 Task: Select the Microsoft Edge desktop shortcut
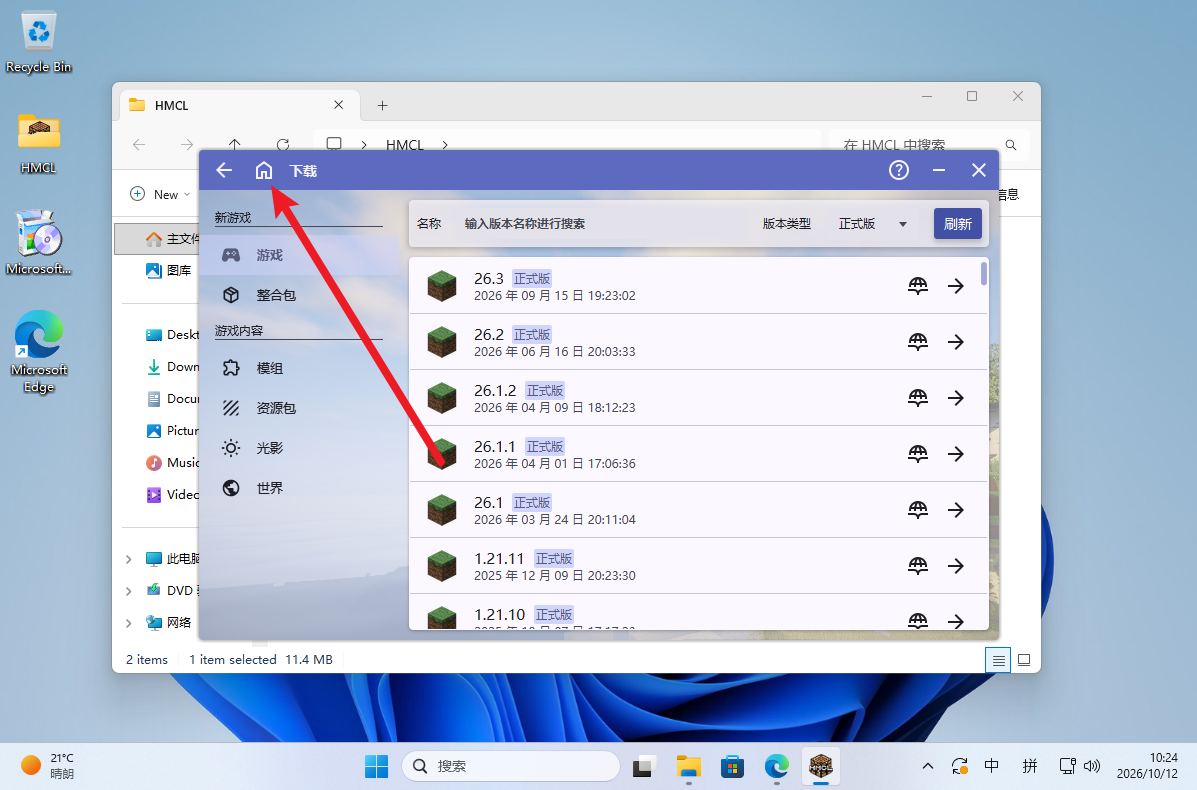[x=39, y=351]
